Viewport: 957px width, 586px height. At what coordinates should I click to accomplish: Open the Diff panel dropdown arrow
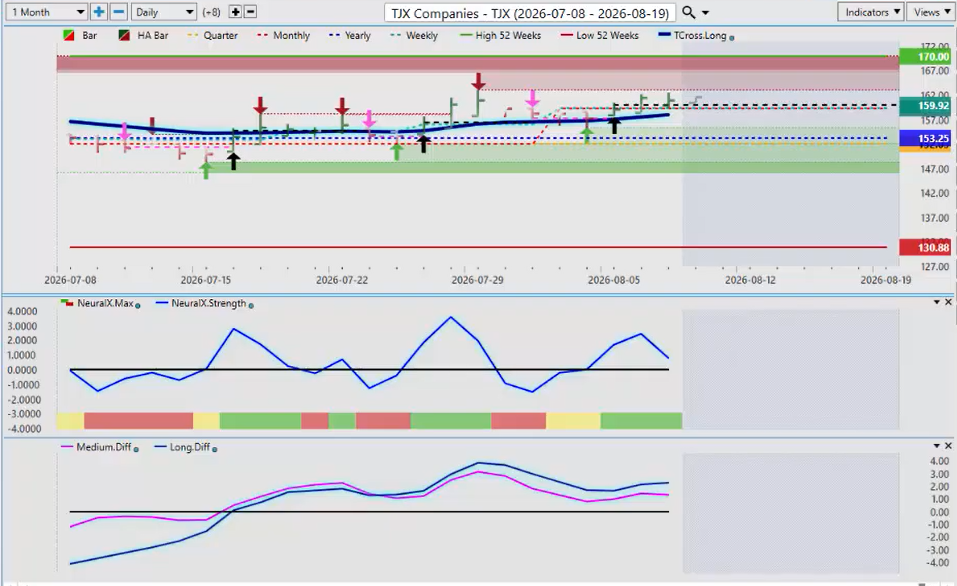[936, 446]
